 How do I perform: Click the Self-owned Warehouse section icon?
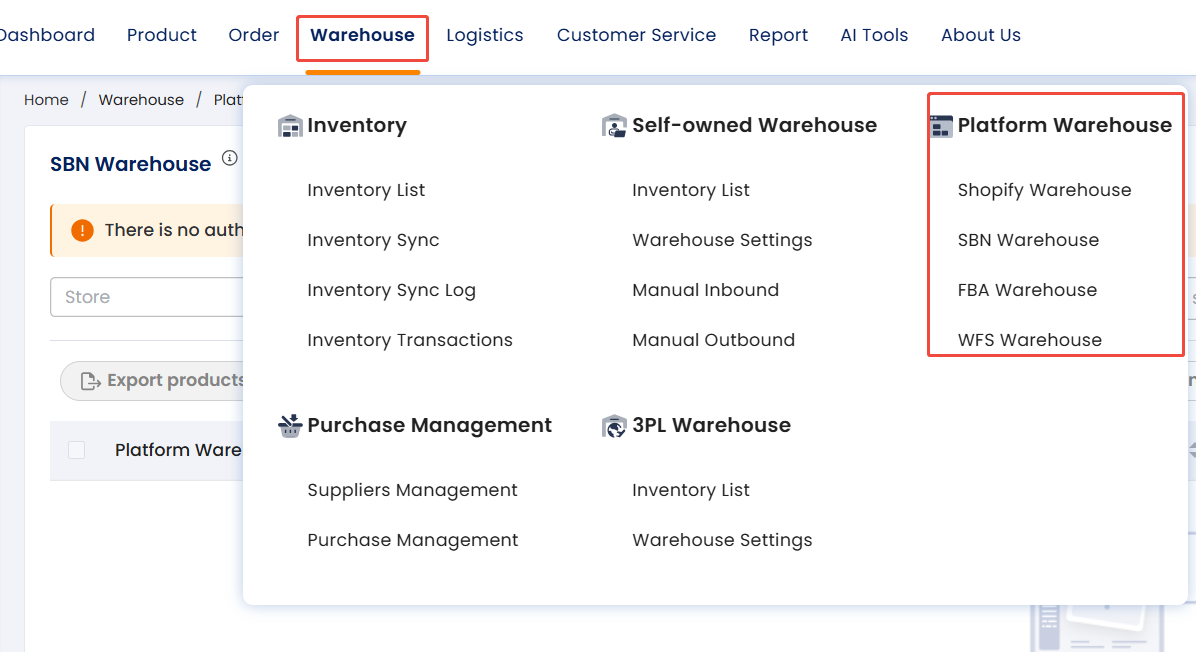[x=614, y=126]
